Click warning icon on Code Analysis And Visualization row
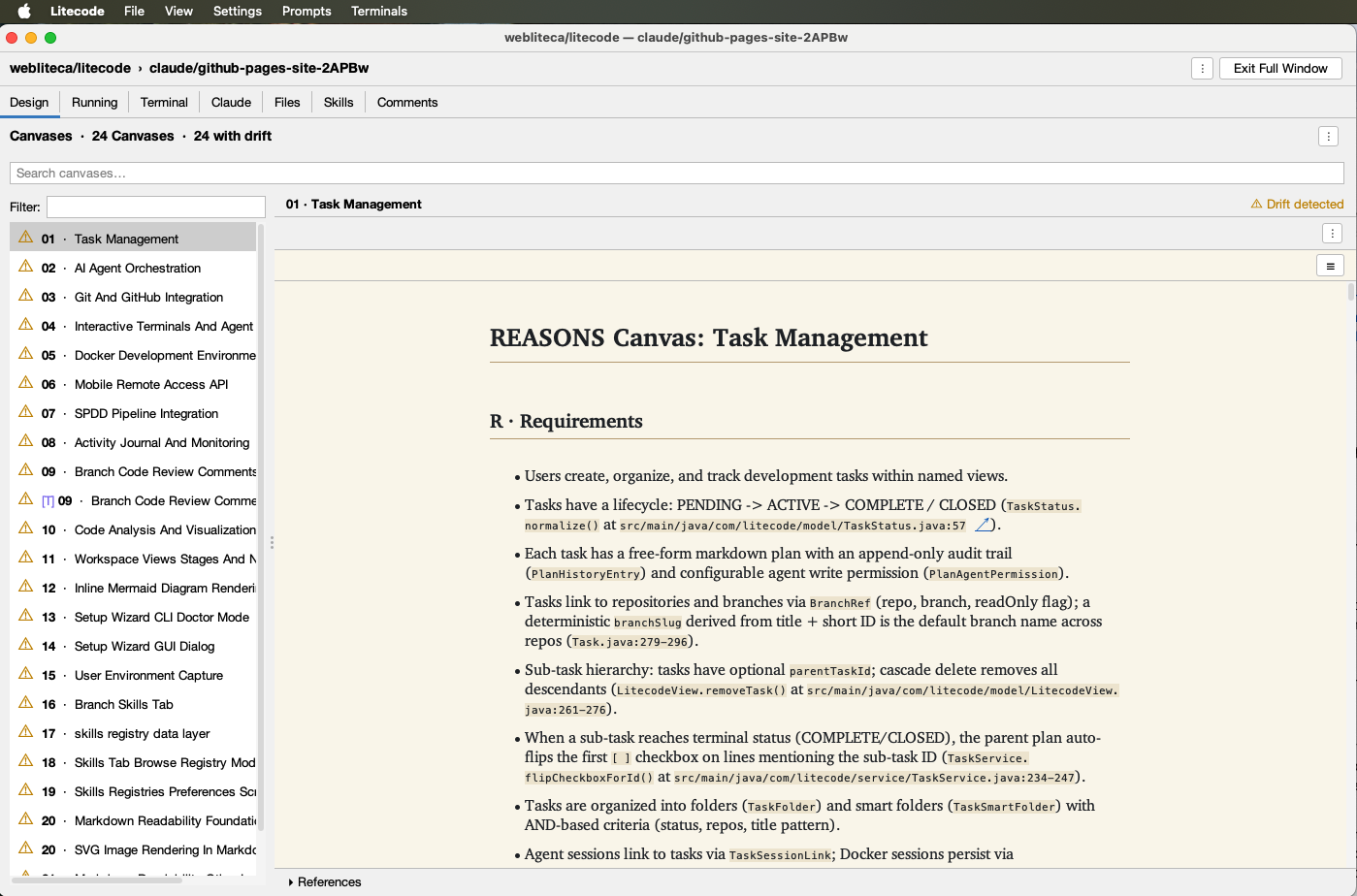 pos(26,528)
